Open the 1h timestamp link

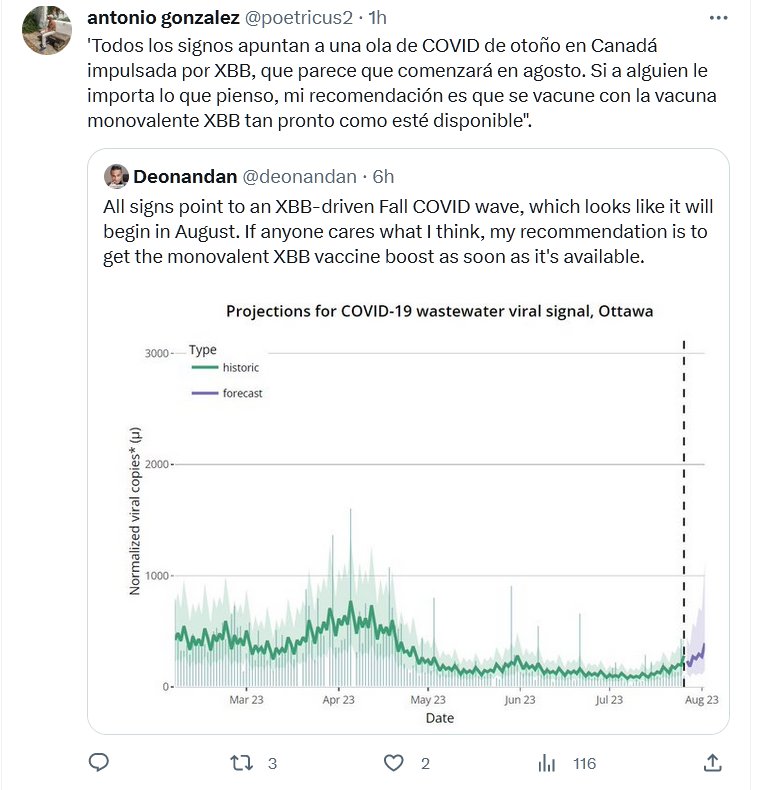pos(378,18)
